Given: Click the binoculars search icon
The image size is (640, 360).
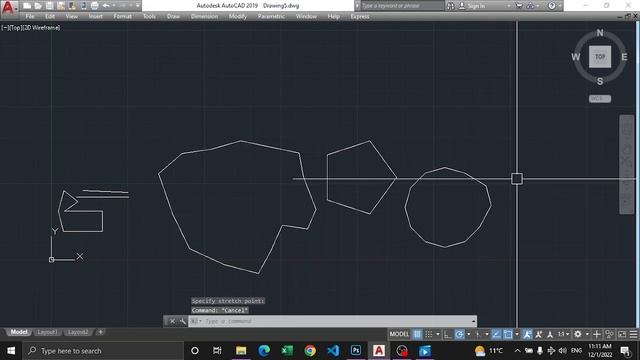Looking at the screenshot, I should (451, 6).
